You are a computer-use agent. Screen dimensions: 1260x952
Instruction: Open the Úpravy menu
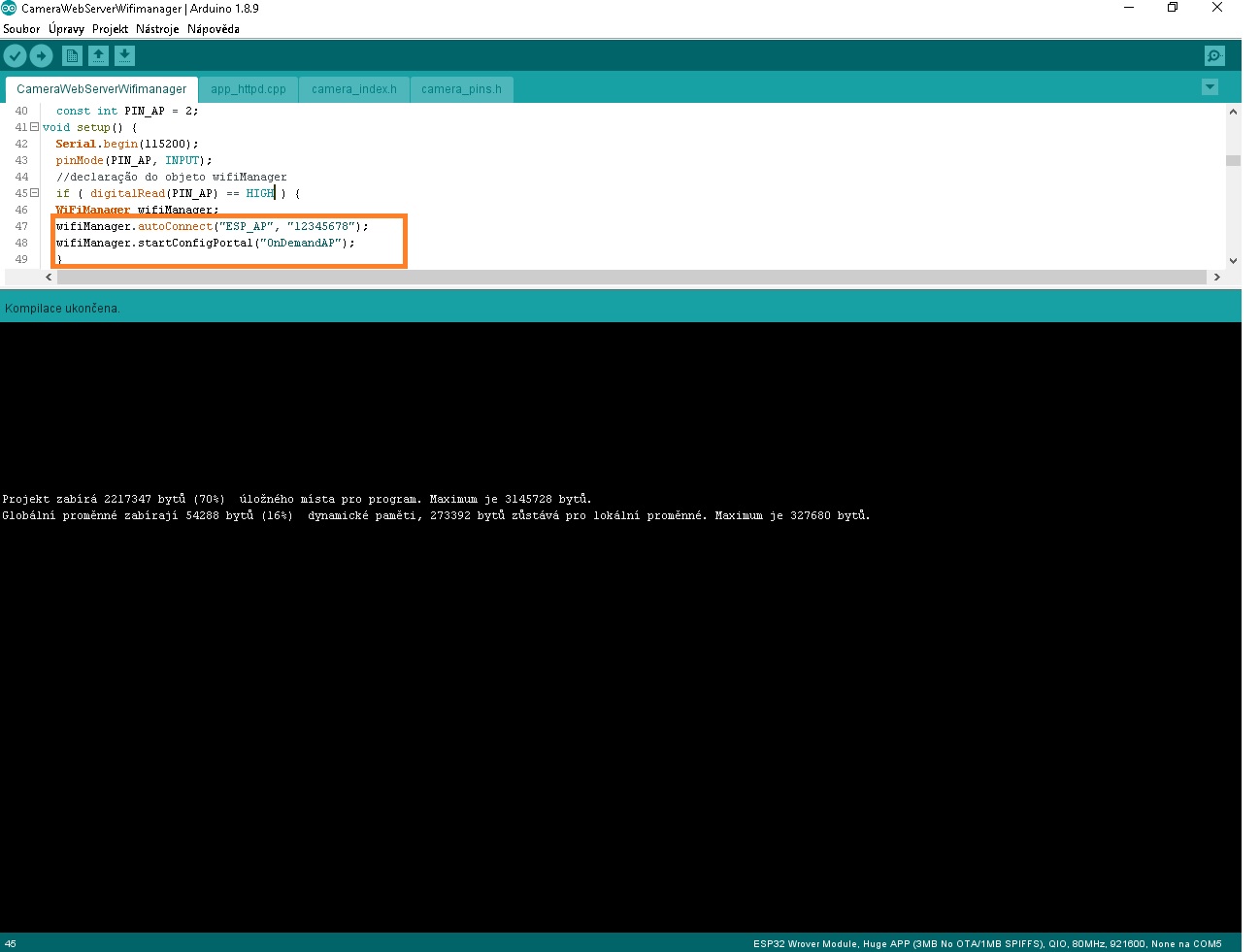pyautogui.click(x=66, y=29)
